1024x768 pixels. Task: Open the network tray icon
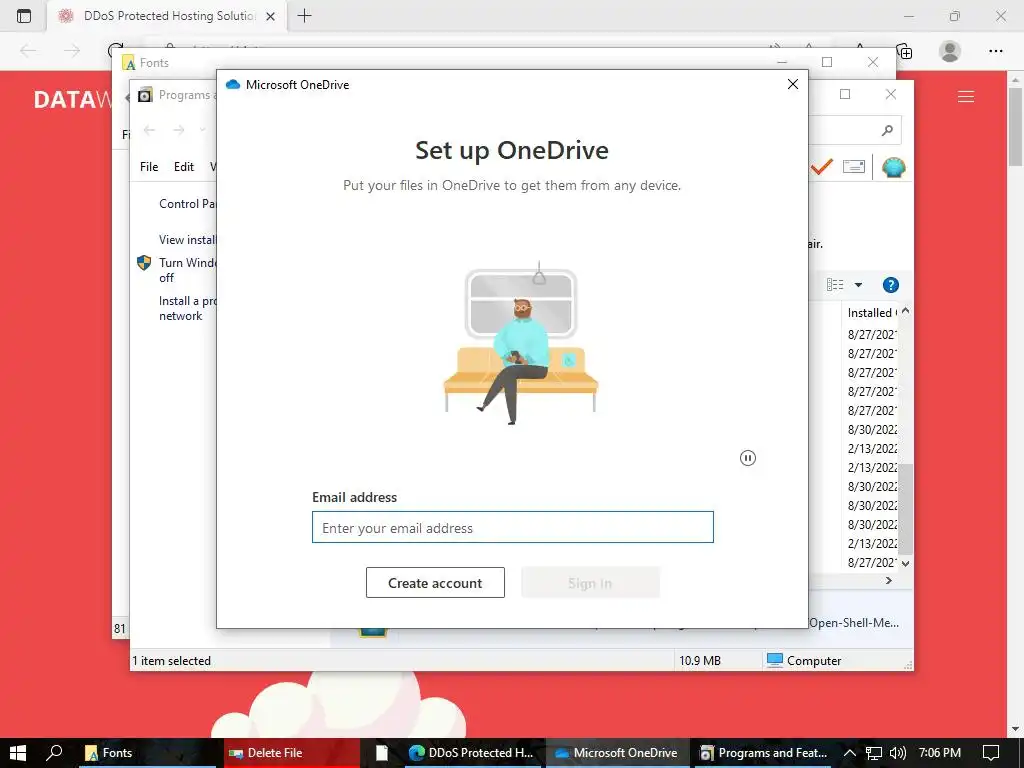[x=874, y=753]
